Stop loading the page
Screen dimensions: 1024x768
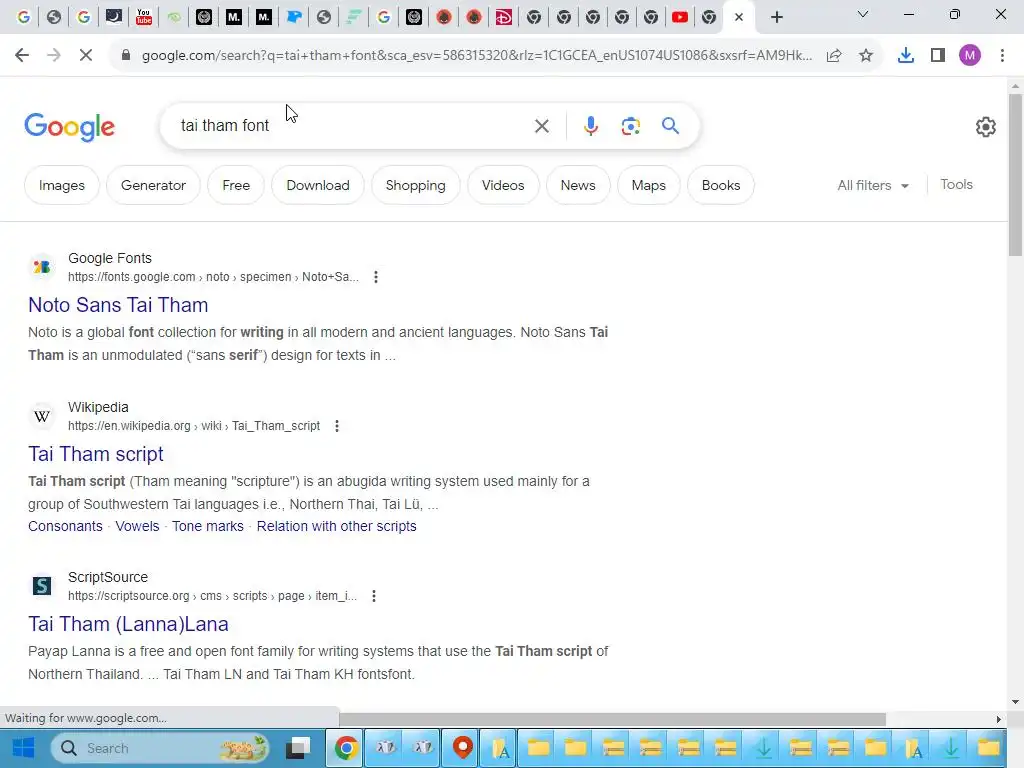point(86,56)
